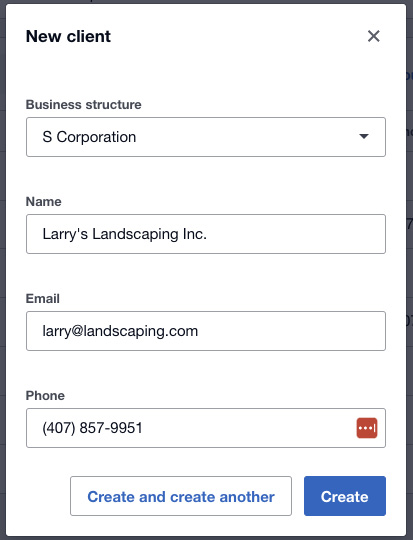Click empty space right of email text
Screen dimensions: 413x540
[291, 331]
